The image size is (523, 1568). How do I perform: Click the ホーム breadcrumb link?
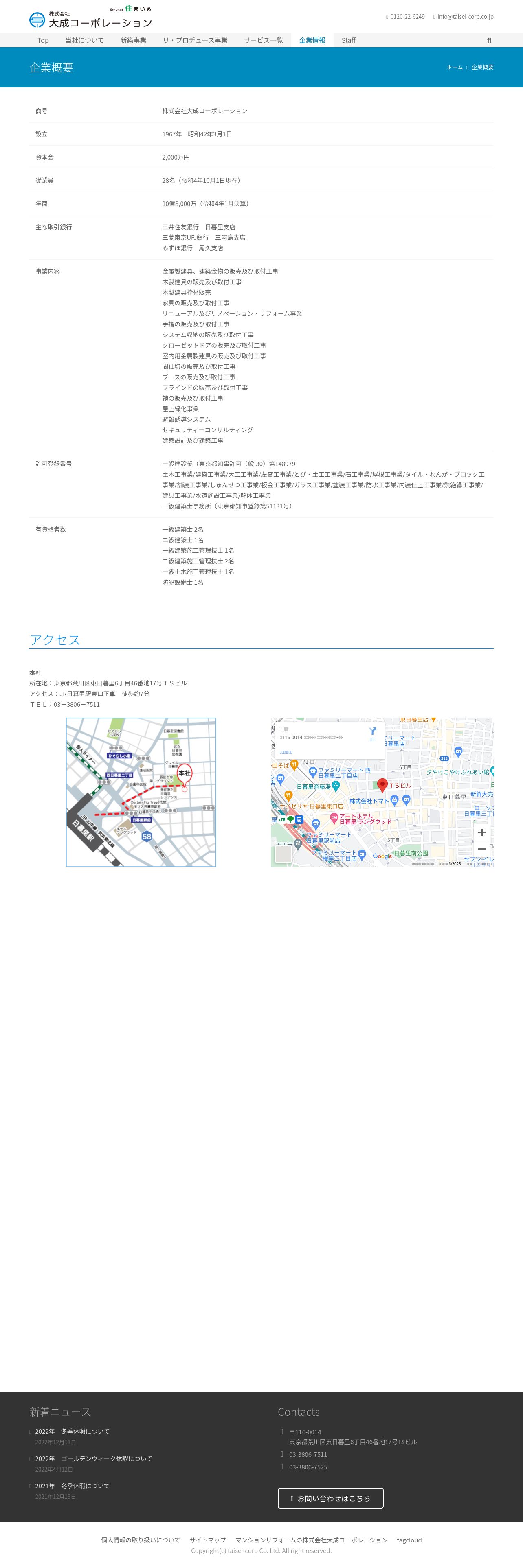(455, 67)
